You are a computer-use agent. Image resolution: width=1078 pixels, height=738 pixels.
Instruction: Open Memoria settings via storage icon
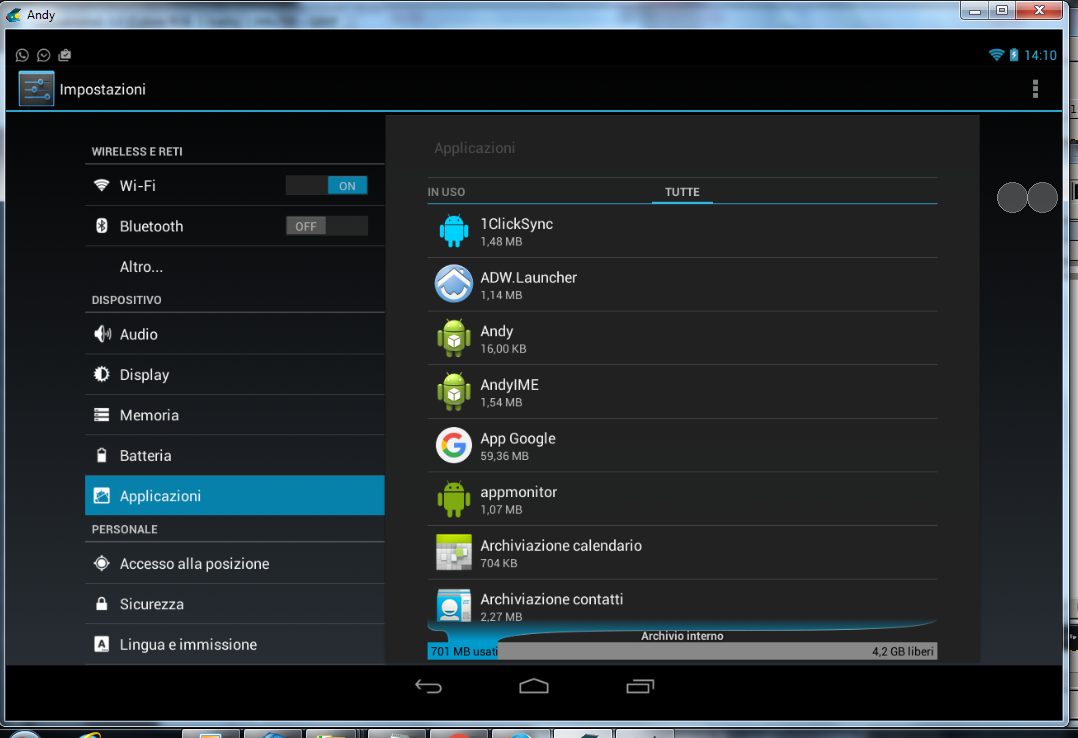(x=101, y=415)
